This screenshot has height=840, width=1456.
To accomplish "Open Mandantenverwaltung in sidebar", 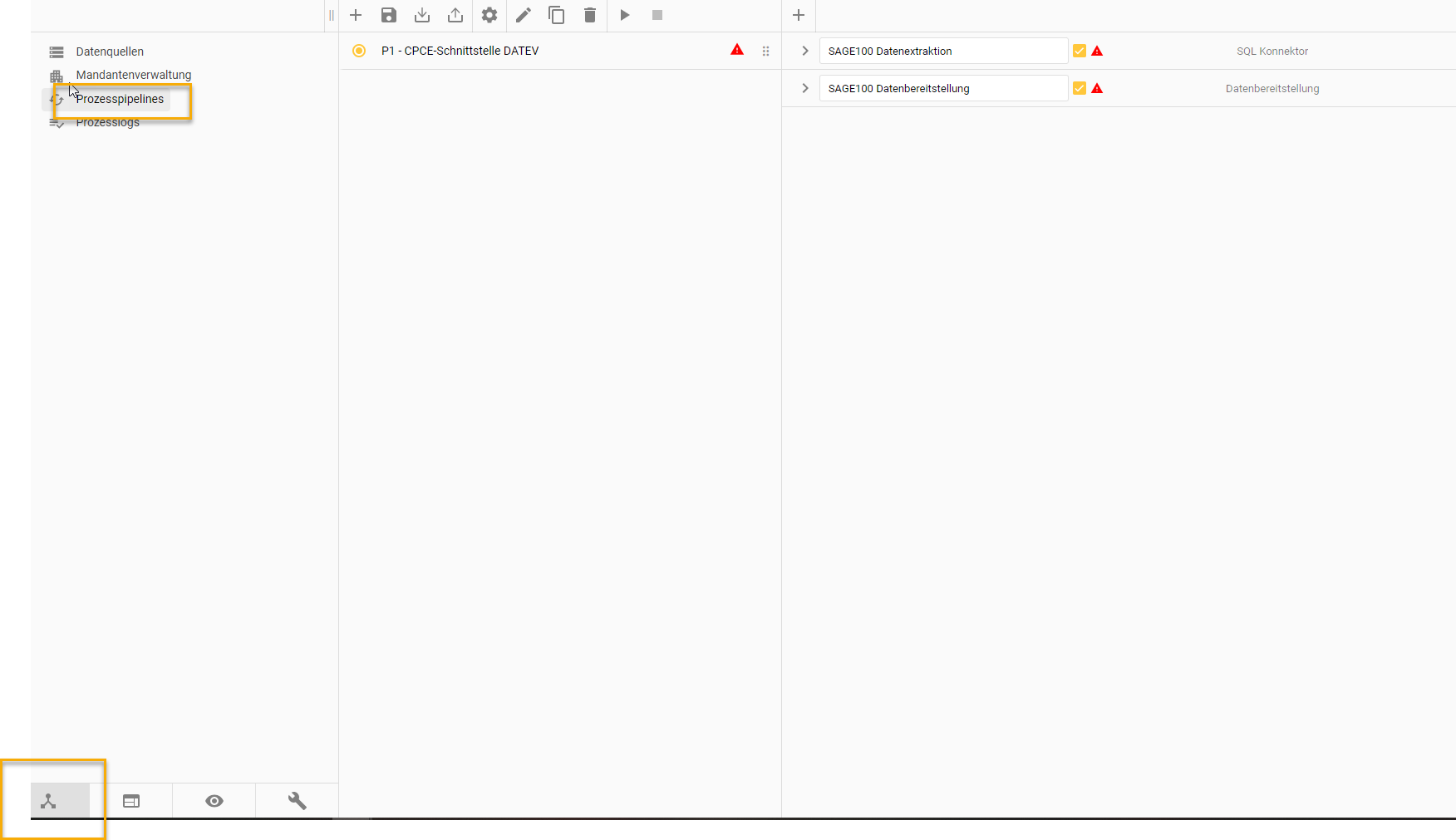I will pyautogui.click(x=133, y=75).
